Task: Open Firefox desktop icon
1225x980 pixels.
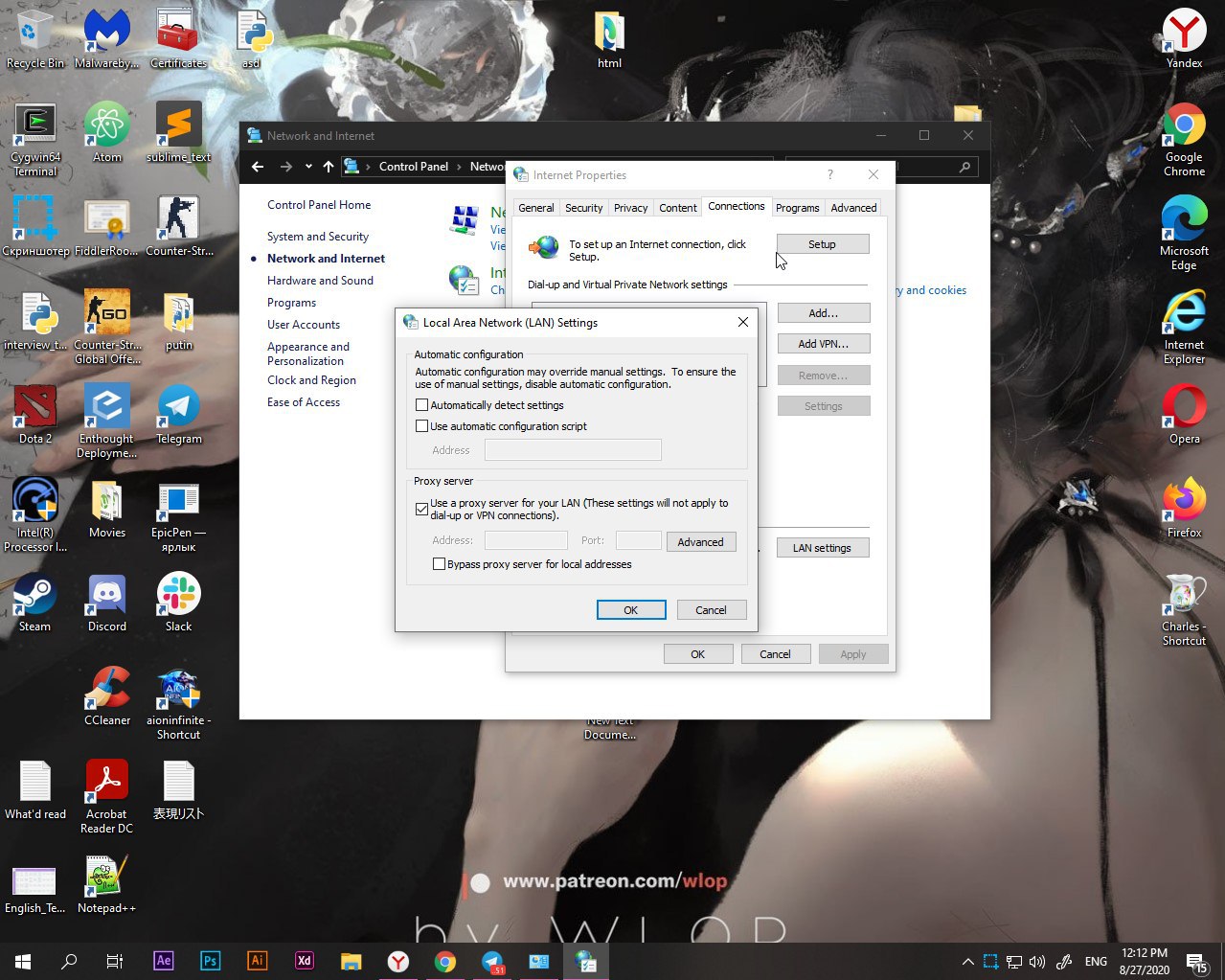Action: click(x=1185, y=508)
